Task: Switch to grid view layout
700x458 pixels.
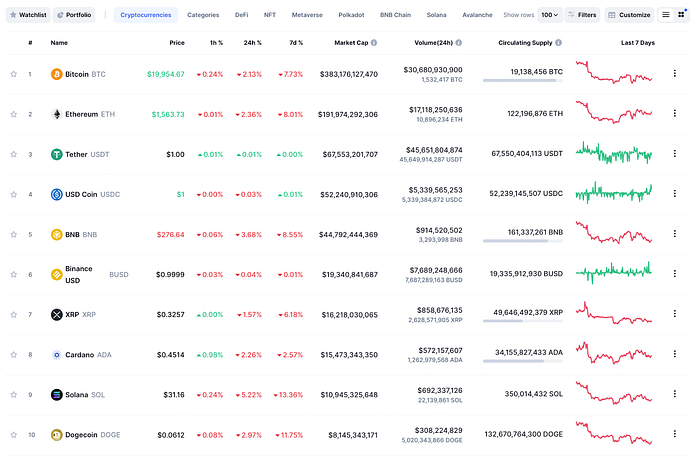Action: (x=681, y=15)
